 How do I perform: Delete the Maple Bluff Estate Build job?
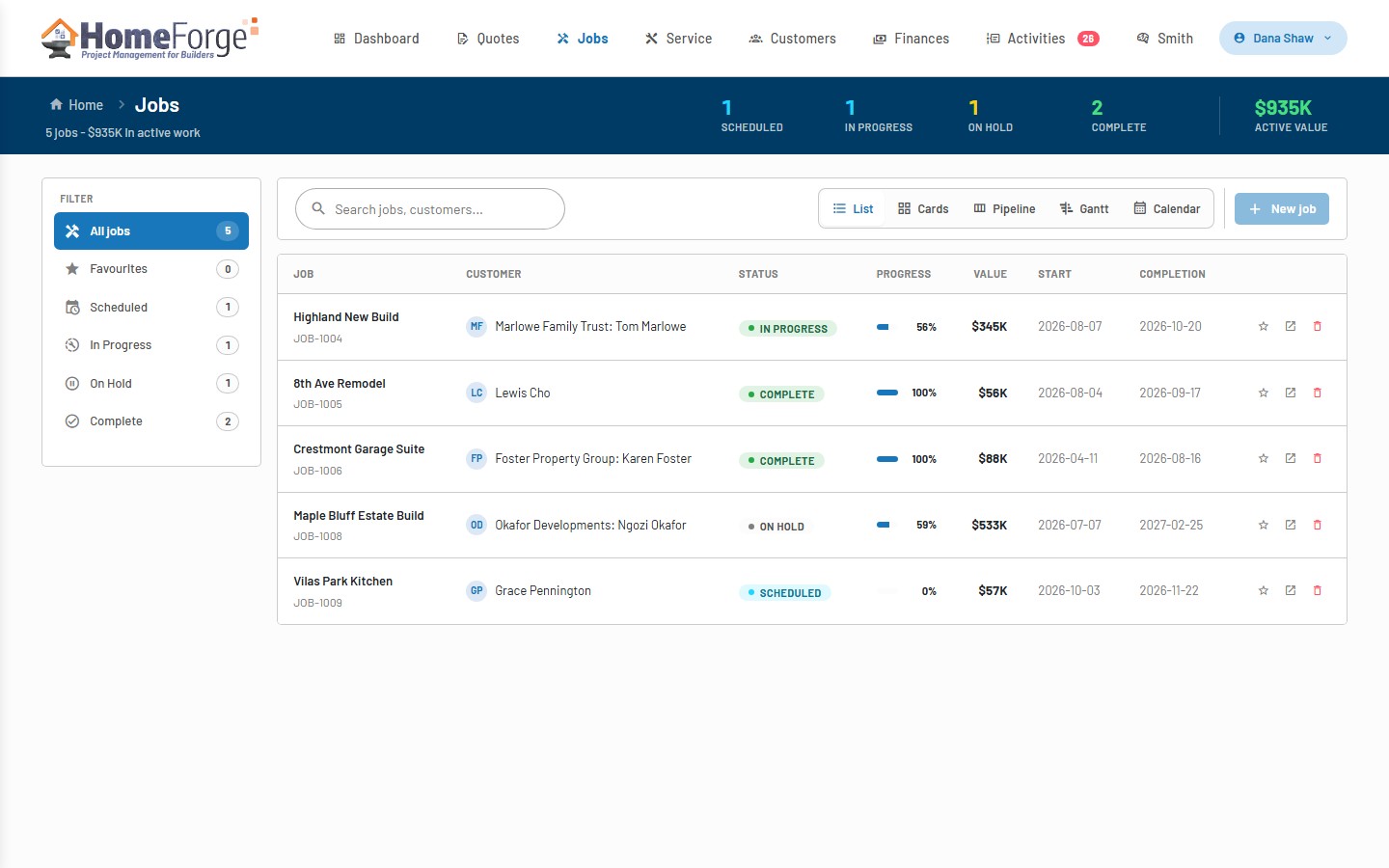tap(1318, 525)
